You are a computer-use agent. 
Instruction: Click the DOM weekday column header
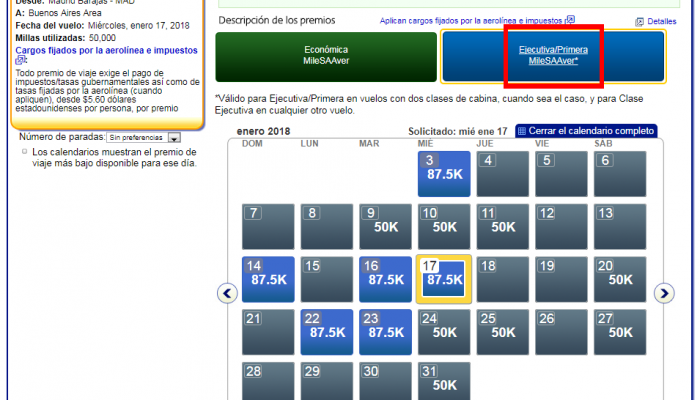pos(252,144)
